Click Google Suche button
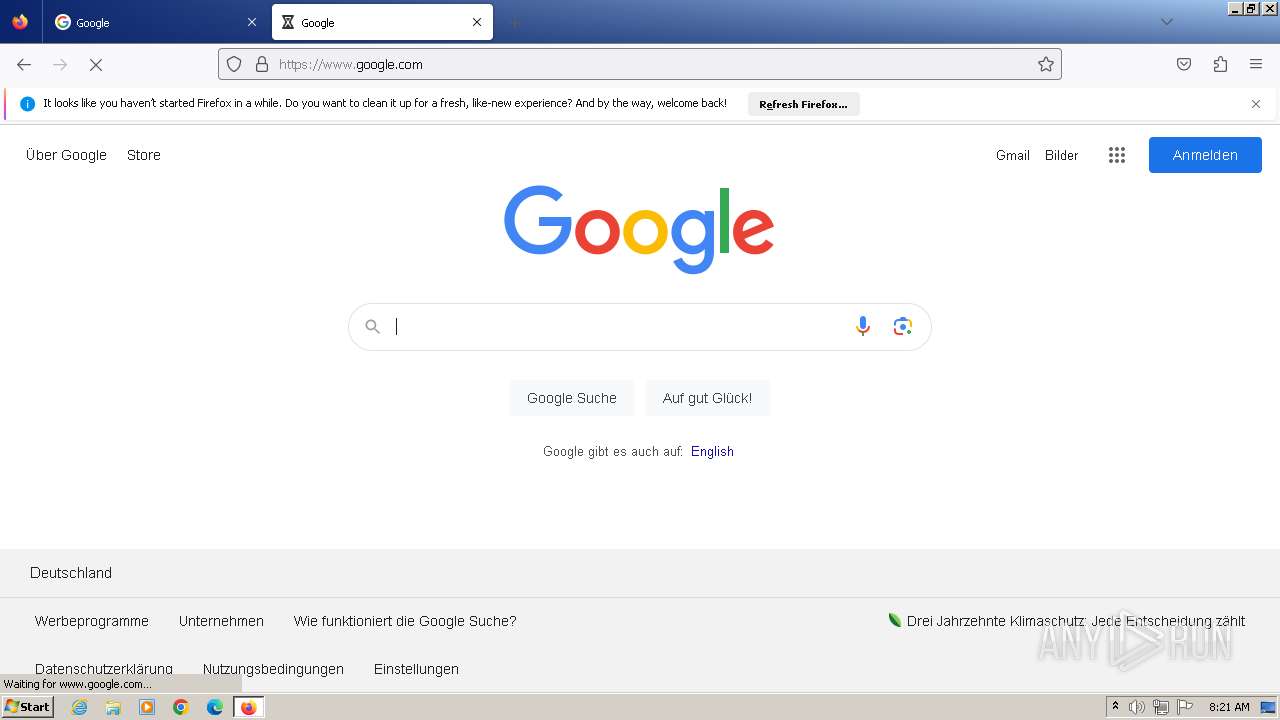This screenshot has width=1280, height=720. 572,398
